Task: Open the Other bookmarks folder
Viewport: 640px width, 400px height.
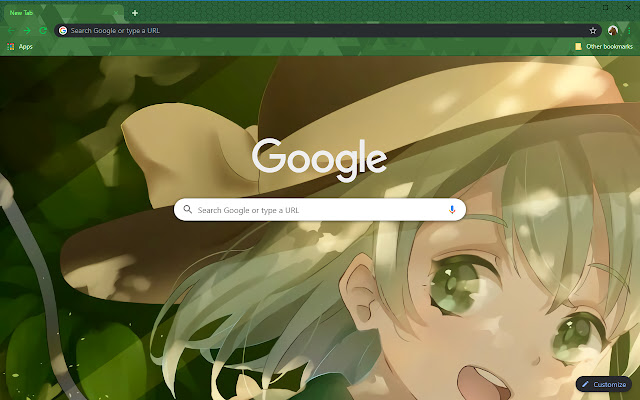Action: 604,47
